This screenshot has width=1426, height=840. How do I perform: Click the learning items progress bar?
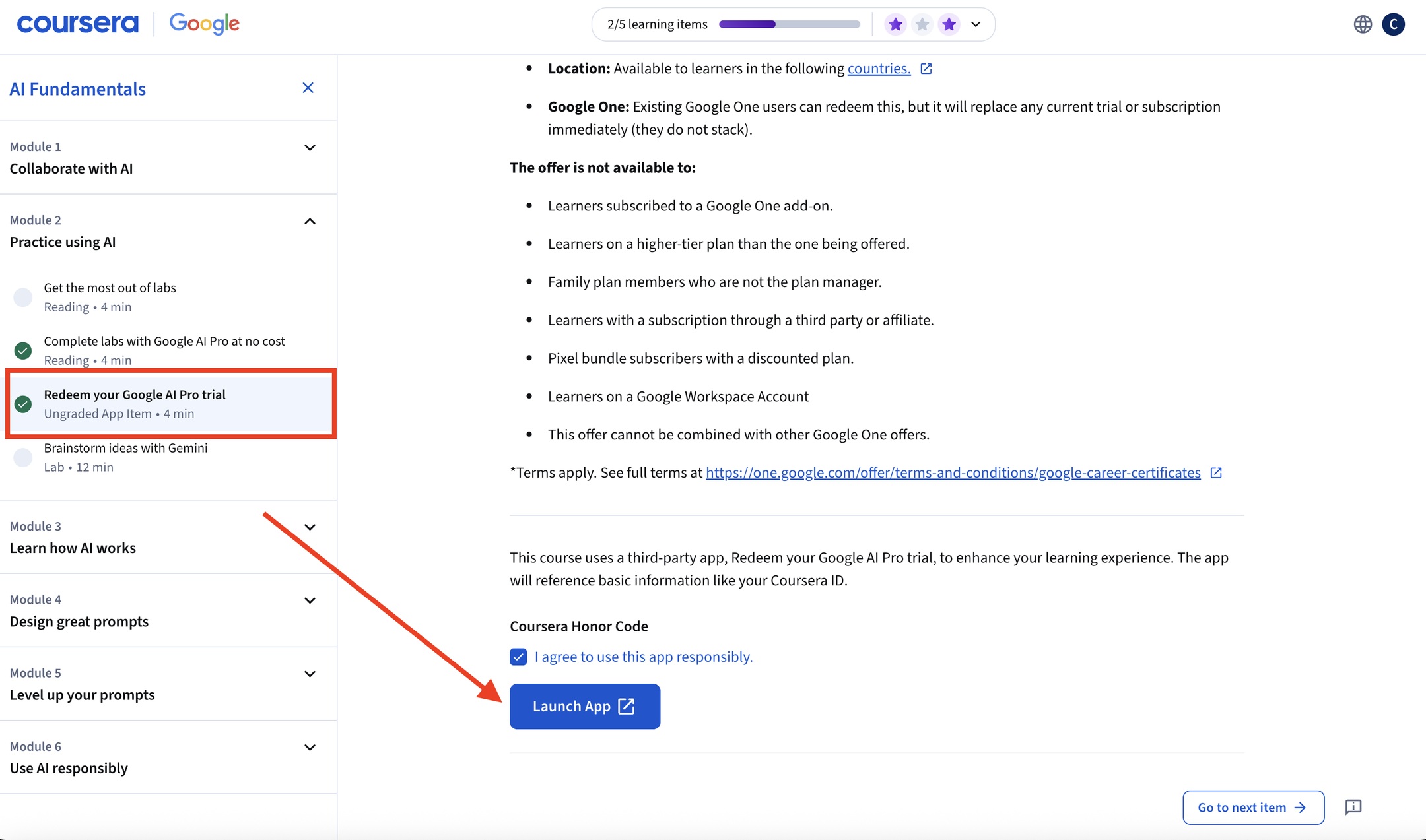(x=789, y=24)
